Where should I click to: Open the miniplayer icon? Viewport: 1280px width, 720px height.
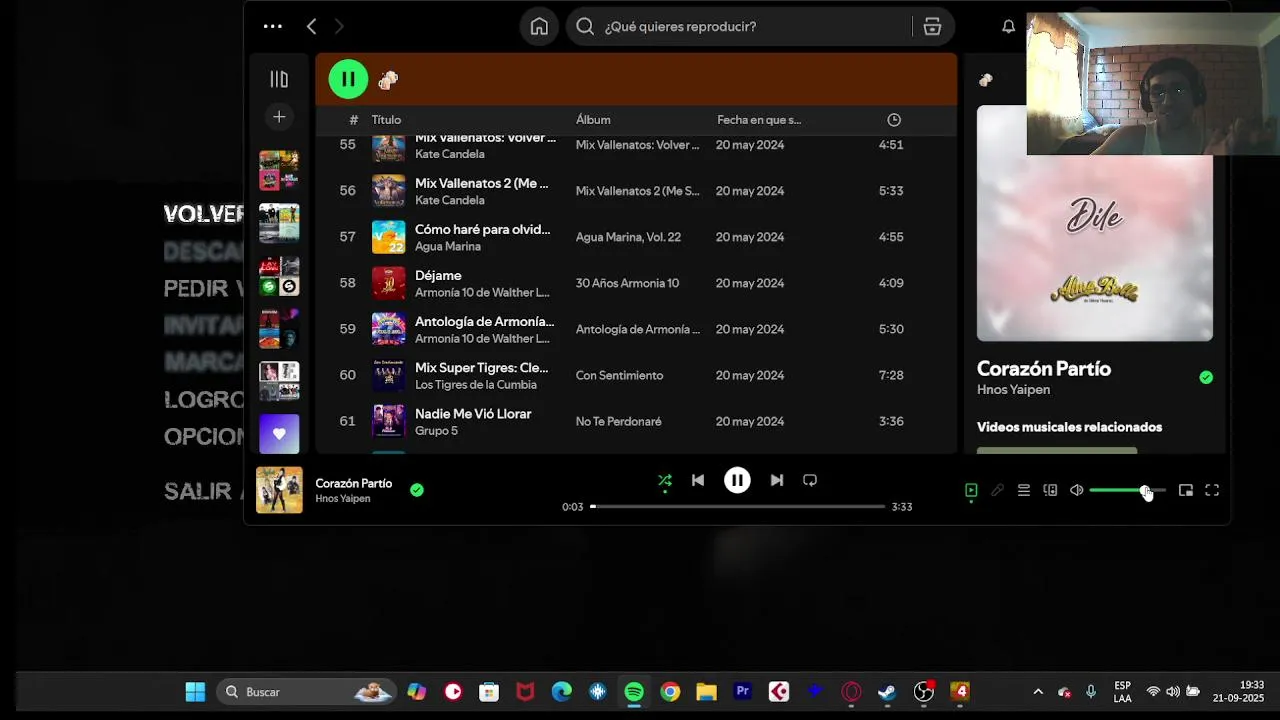[1186, 491]
